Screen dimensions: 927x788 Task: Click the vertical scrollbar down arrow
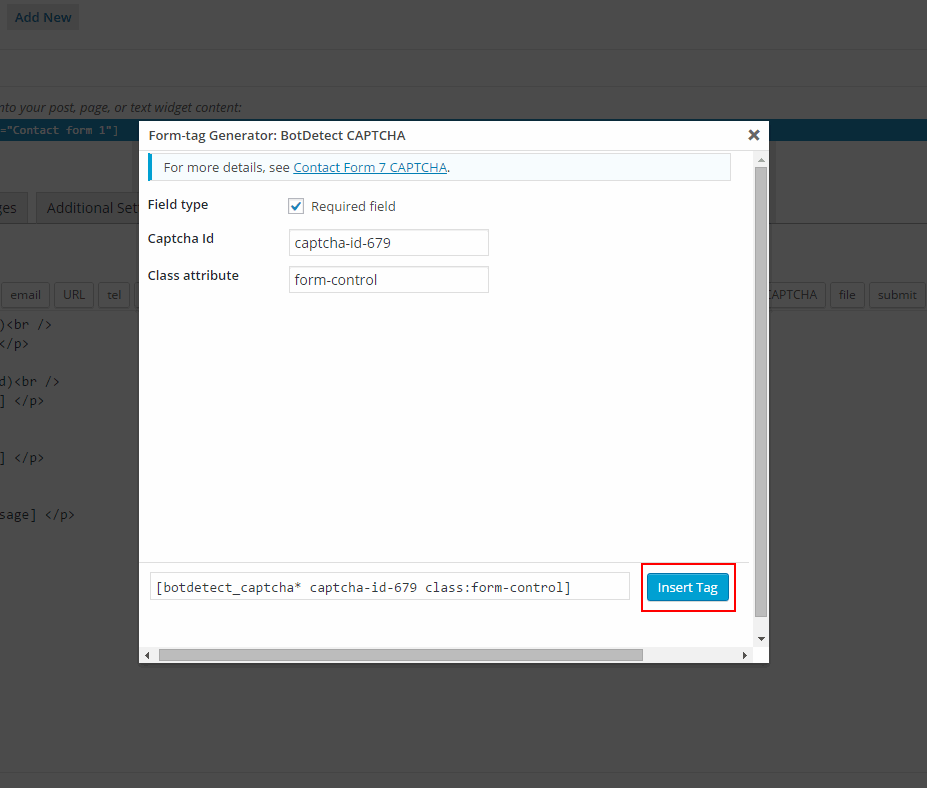761,638
